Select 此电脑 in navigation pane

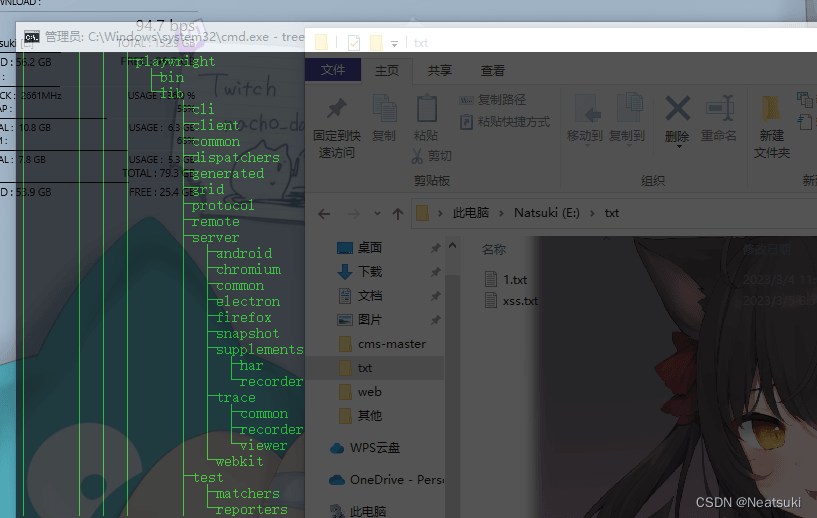click(358, 511)
